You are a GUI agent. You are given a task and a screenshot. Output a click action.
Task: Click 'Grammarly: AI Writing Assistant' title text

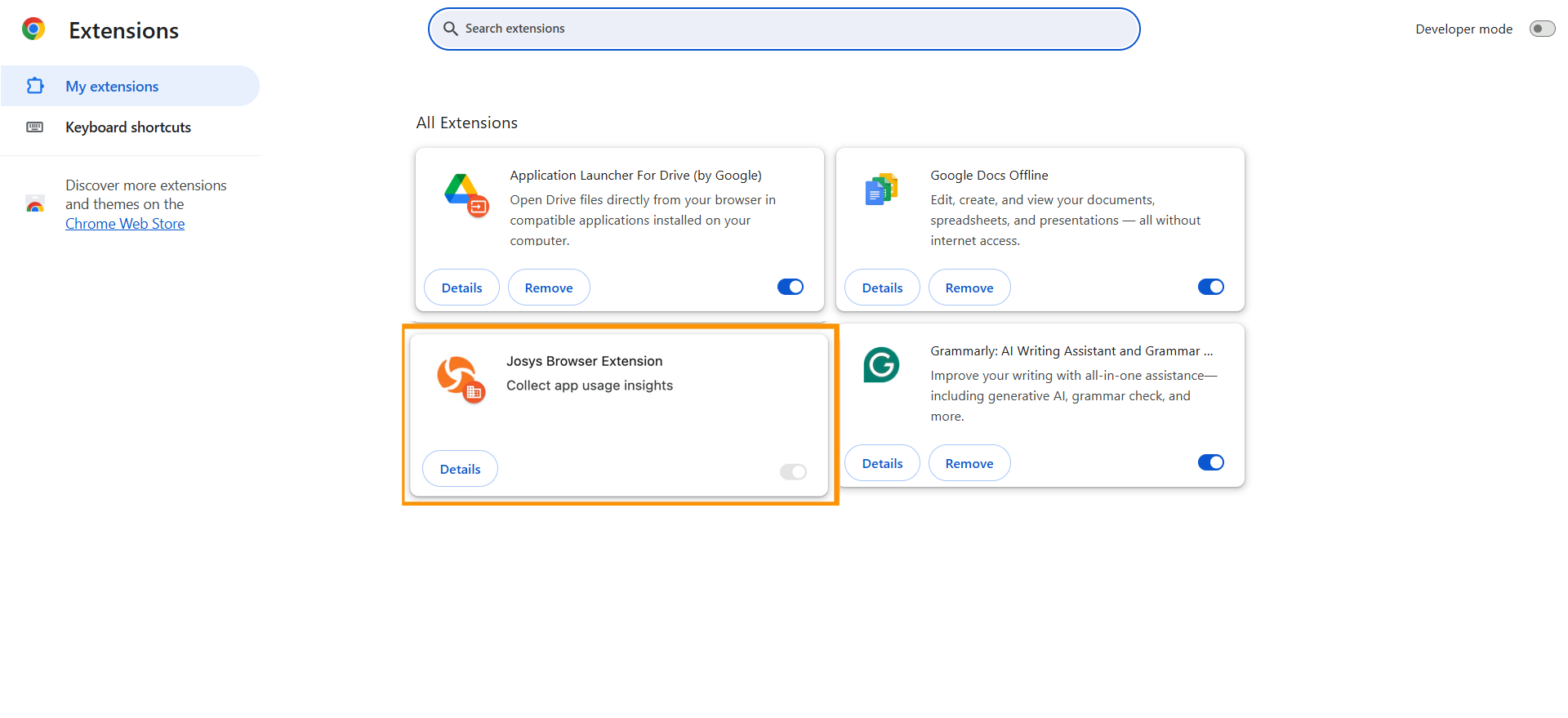tap(1071, 350)
